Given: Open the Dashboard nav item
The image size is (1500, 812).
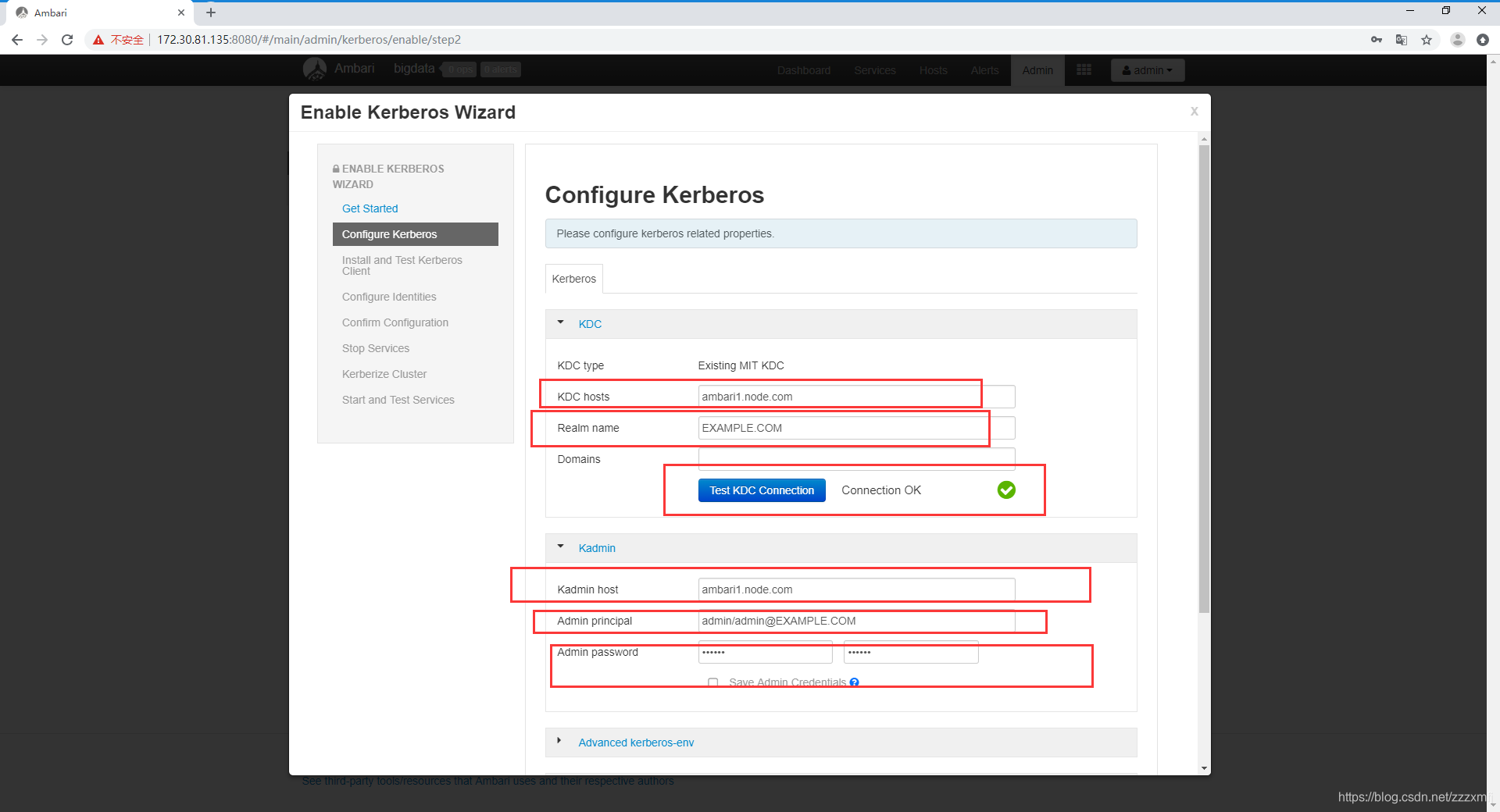Looking at the screenshot, I should (x=803, y=70).
